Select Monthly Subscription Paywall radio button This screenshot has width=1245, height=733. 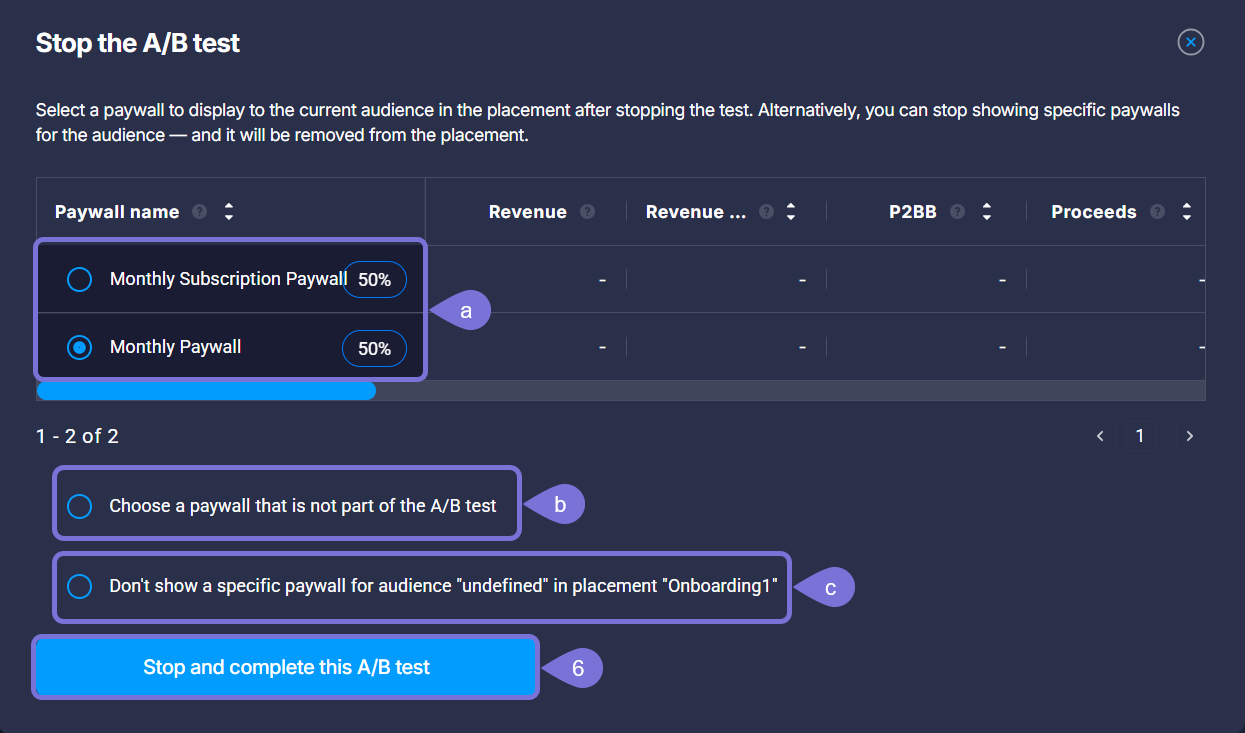click(x=79, y=279)
